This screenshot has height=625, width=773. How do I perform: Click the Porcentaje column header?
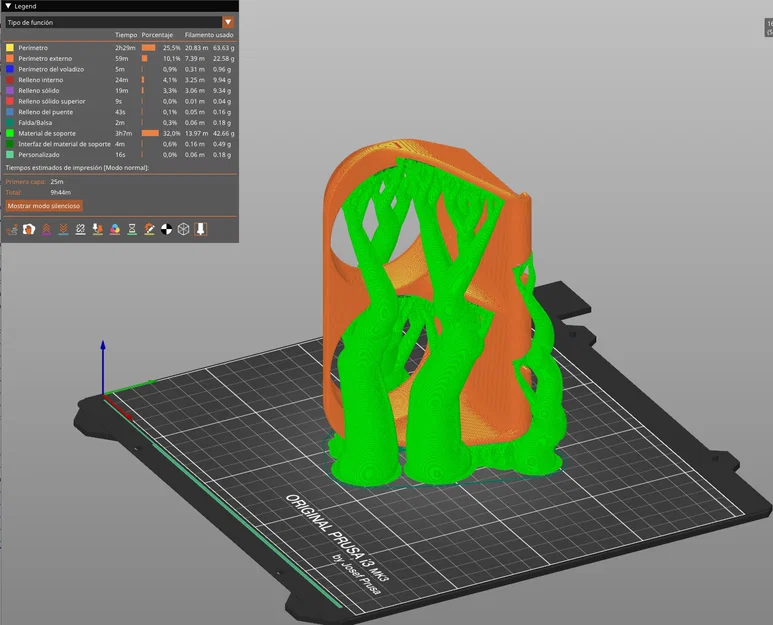pyautogui.click(x=157, y=35)
